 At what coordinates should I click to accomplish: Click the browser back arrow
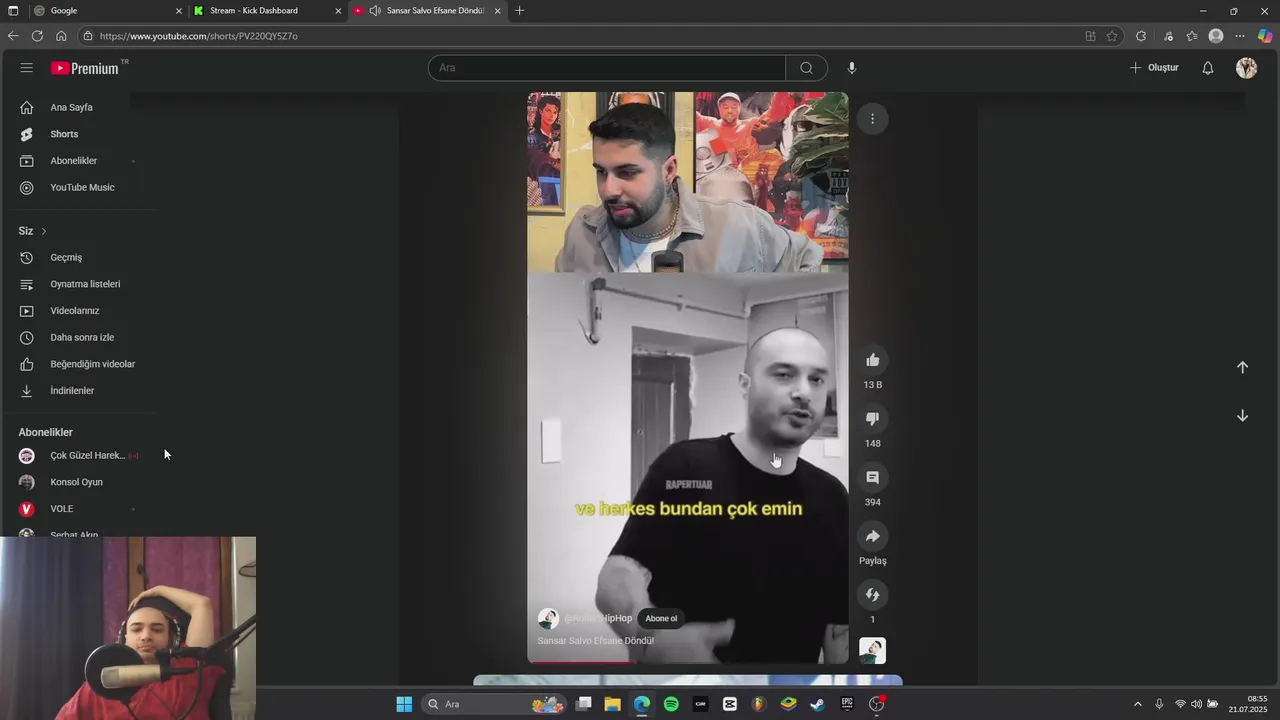click(13, 36)
